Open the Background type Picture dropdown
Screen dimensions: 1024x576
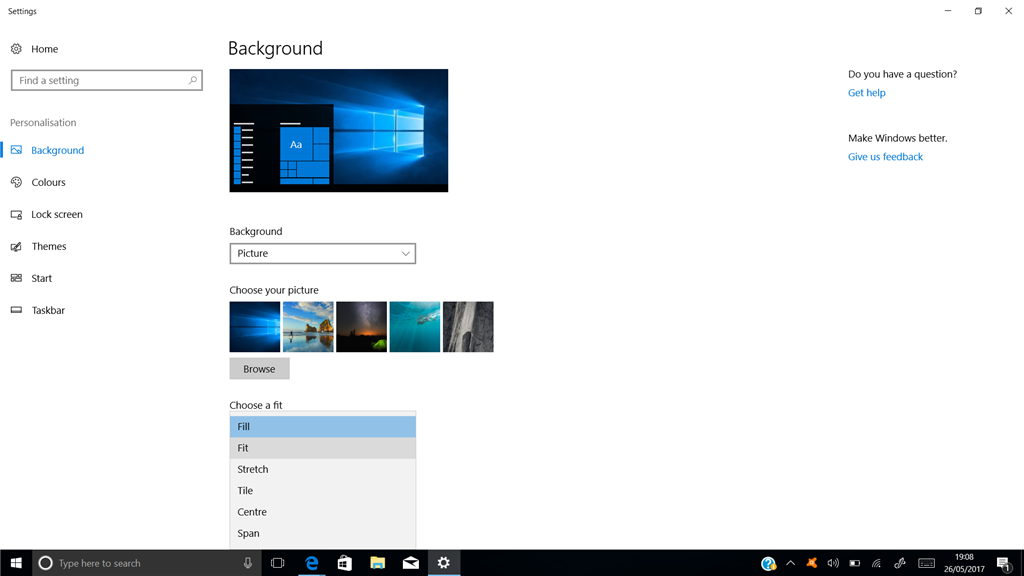[323, 253]
